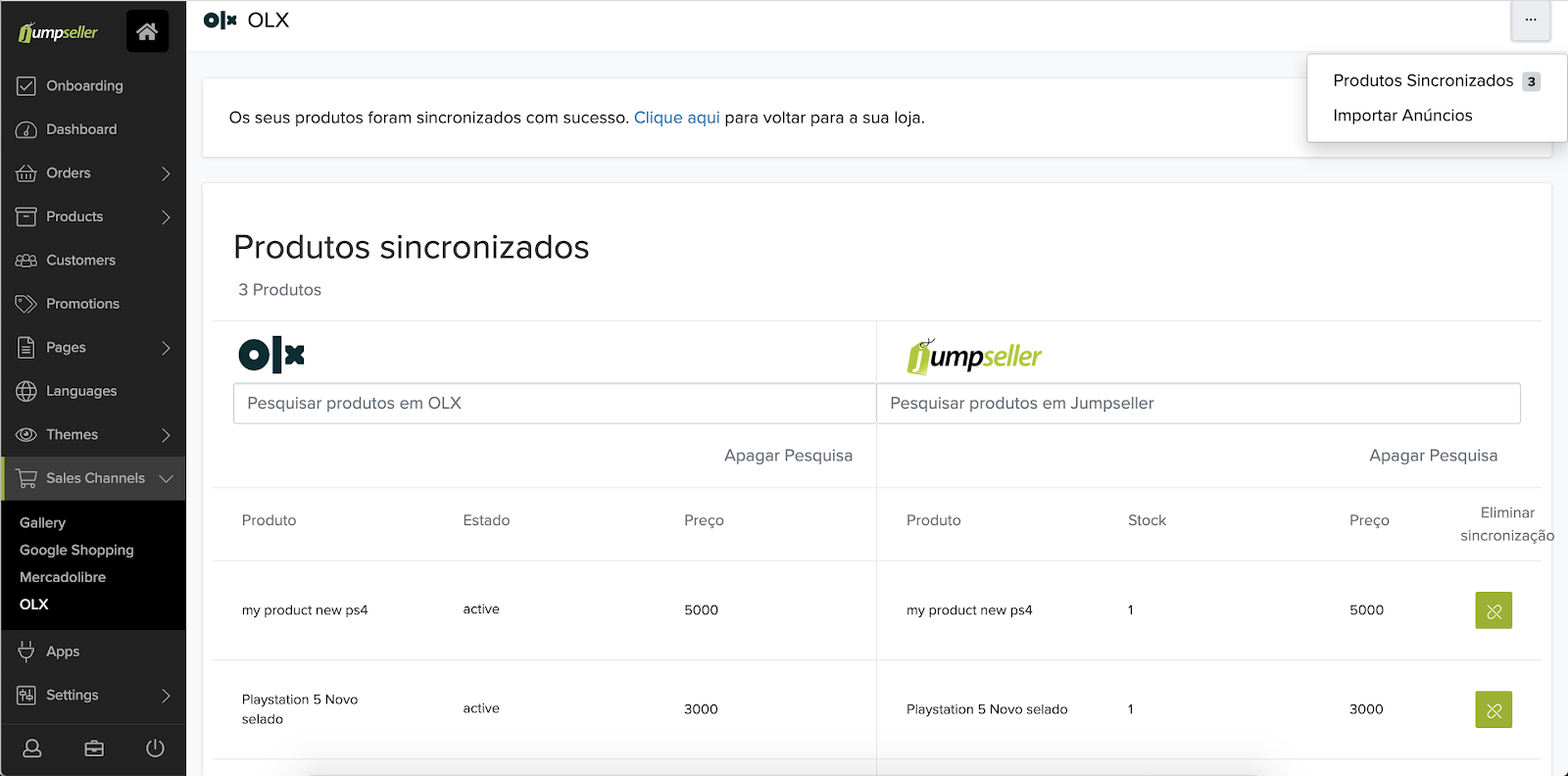Click the Jumpseller logo in the sidebar
Viewport: 1568px width, 776px height.
[59, 32]
